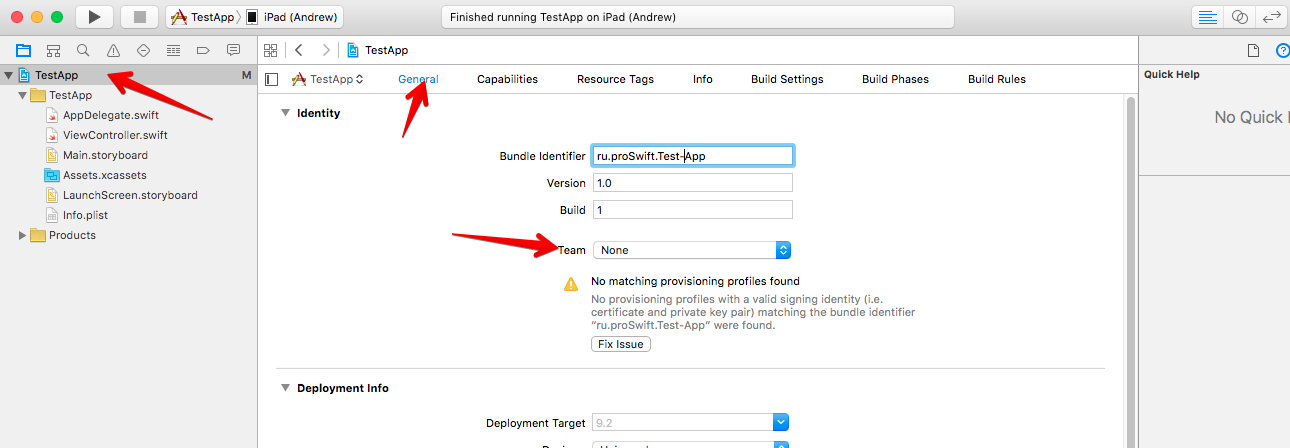Switch to the Resource Tags tab

tap(615, 79)
